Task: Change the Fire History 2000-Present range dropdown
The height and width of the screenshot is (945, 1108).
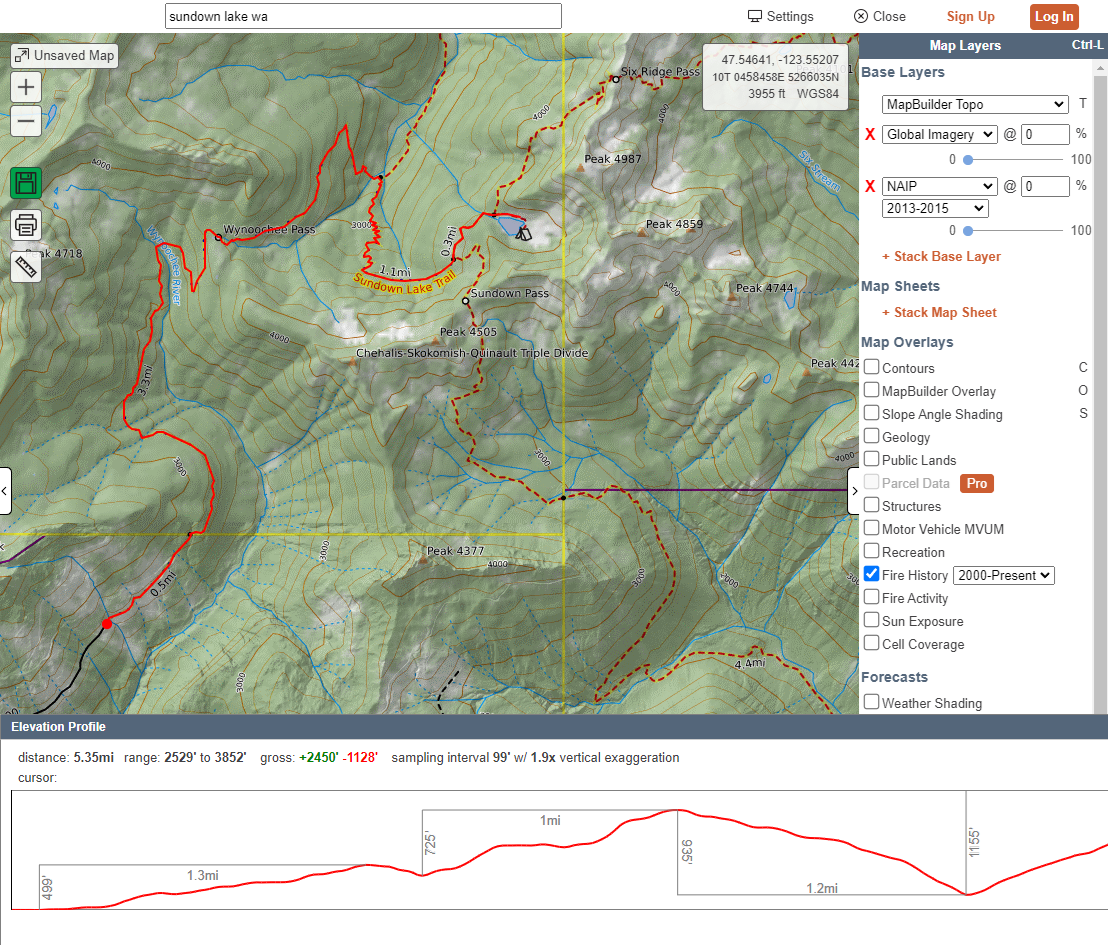Action: coord(1004,575)
